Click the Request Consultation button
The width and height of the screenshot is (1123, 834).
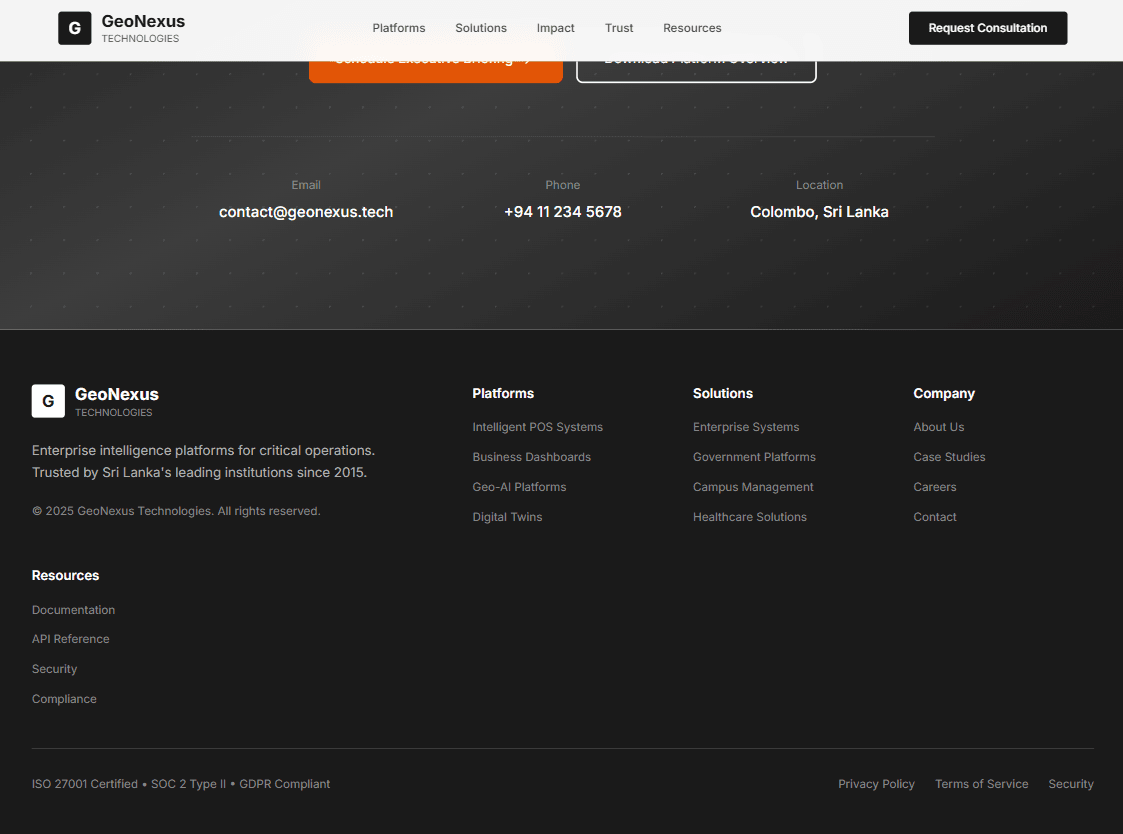click(987, 28)
